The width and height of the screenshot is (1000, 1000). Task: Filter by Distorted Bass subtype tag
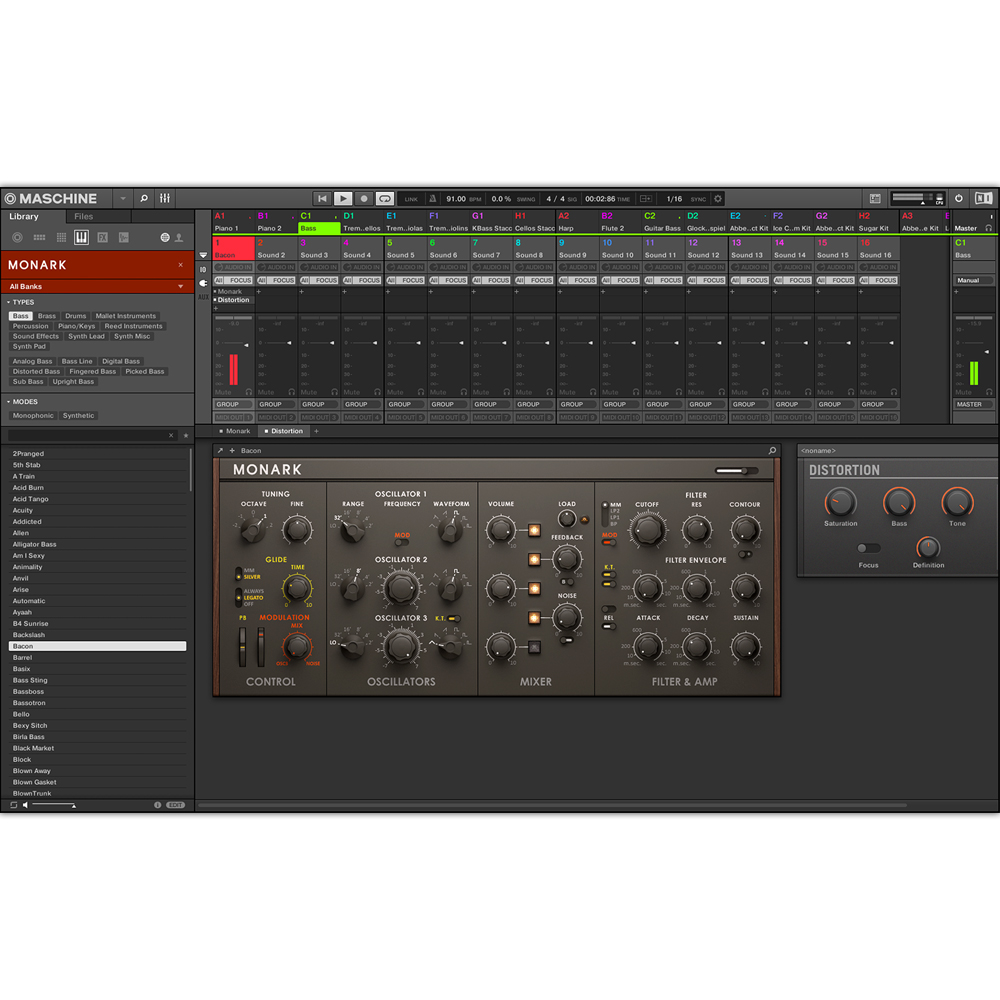point(36,371)
